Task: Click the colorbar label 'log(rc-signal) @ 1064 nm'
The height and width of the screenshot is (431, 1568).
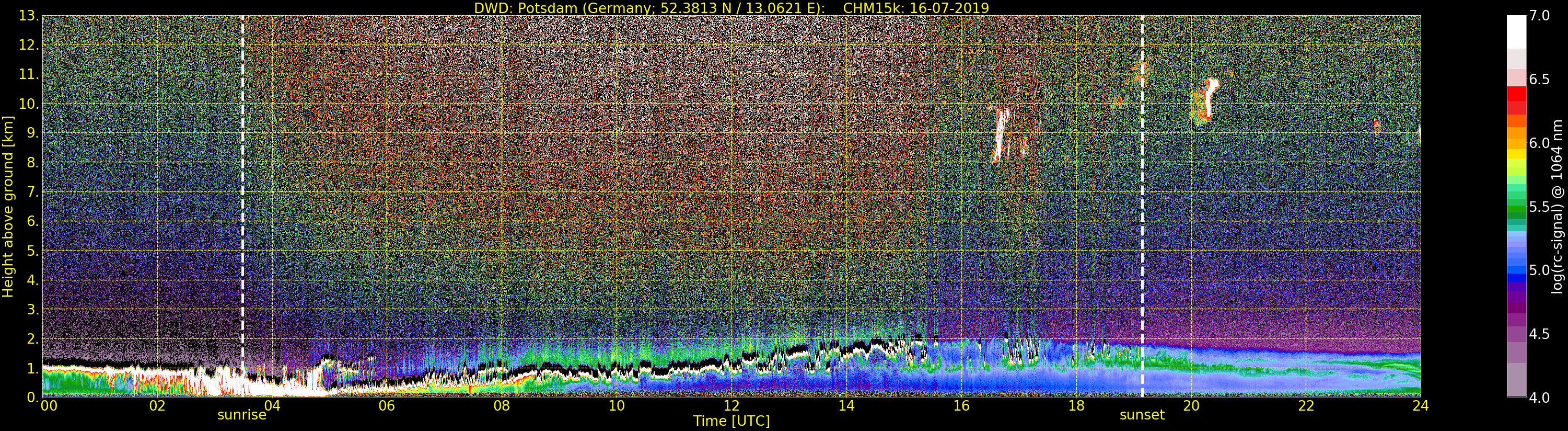Action: pyautogui.click(x=1557, y=206)
